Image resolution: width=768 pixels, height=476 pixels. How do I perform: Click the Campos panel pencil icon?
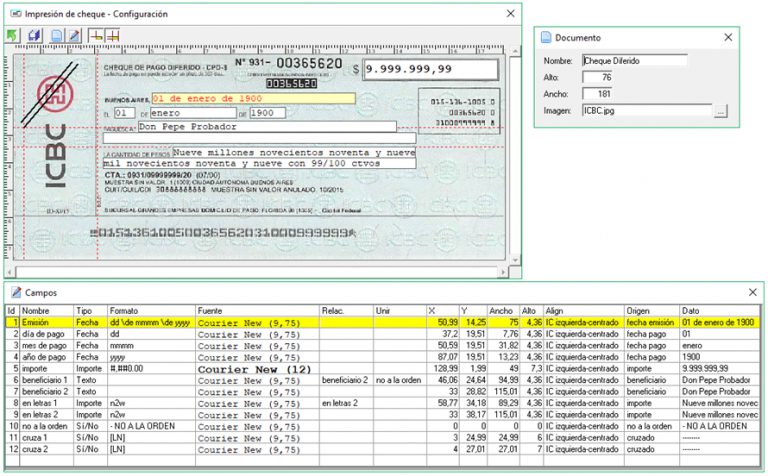[16, 292]
